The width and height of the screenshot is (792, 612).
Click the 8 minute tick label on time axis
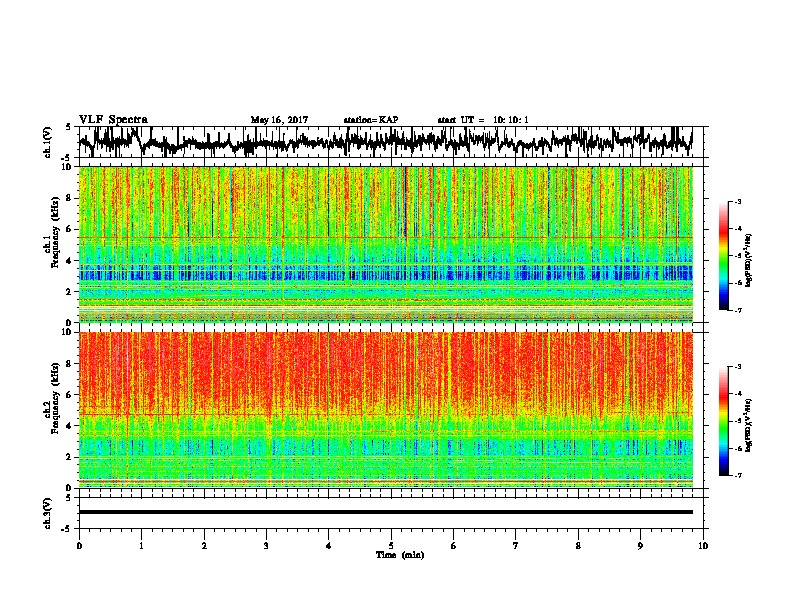pyautogui.click(x=578, y=546)
